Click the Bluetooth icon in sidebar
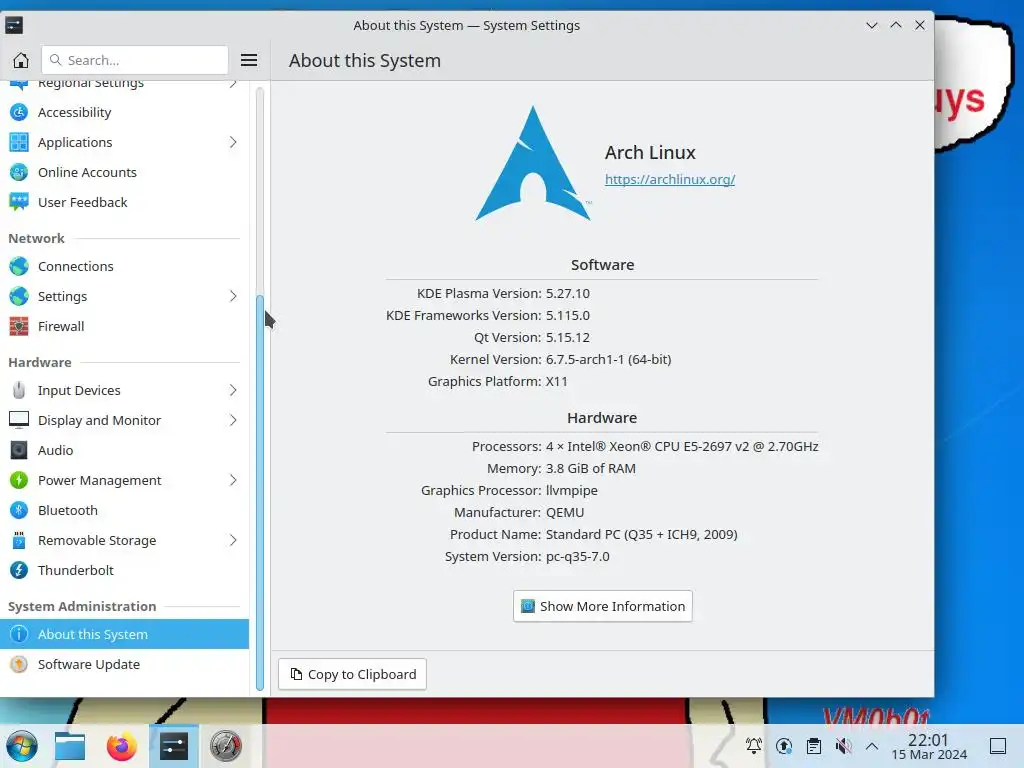1024x768 pixels. tap(19, 510)
